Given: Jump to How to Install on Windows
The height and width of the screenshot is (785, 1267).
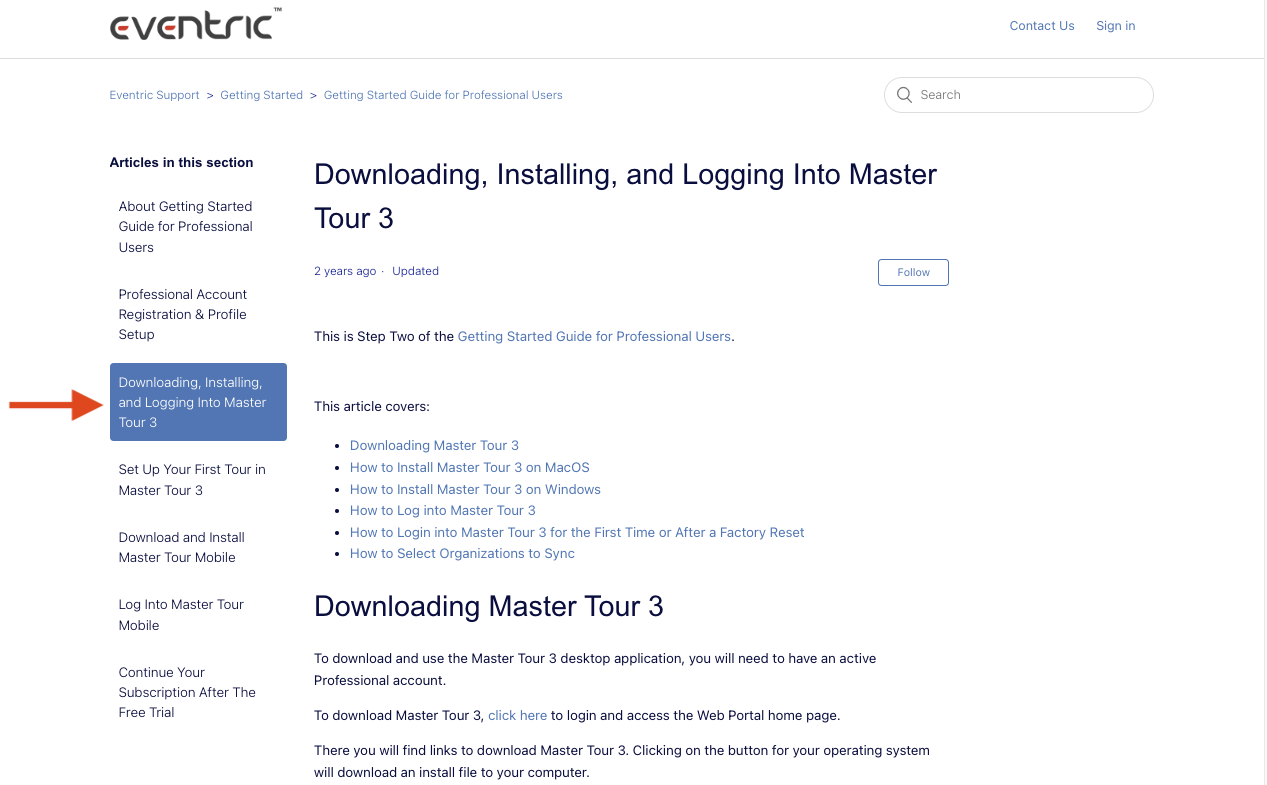Looking at the screenshot, I should [475, 490].
